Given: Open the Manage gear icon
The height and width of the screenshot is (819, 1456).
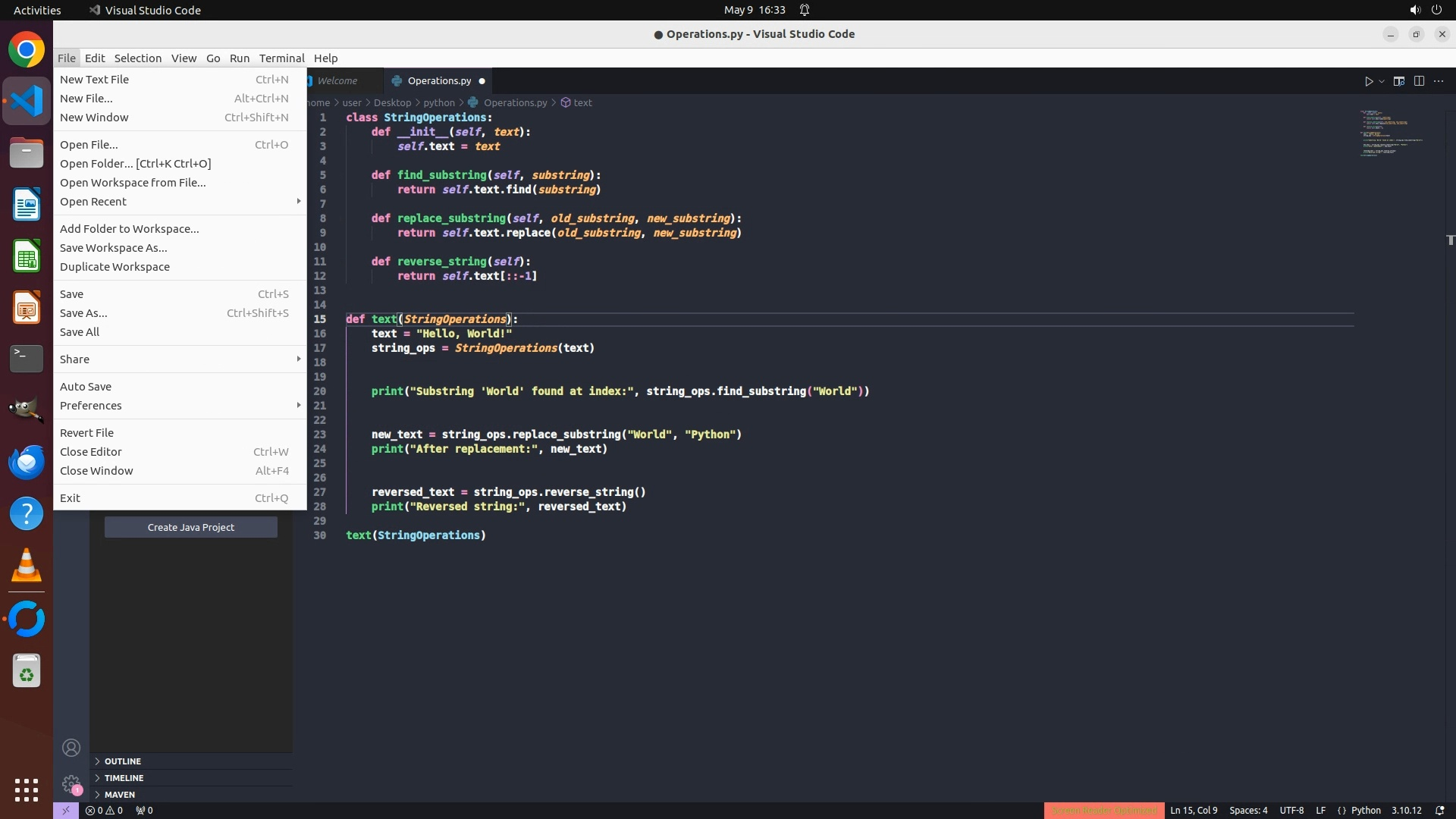Looking at the screenshot, I should point(71,783).
